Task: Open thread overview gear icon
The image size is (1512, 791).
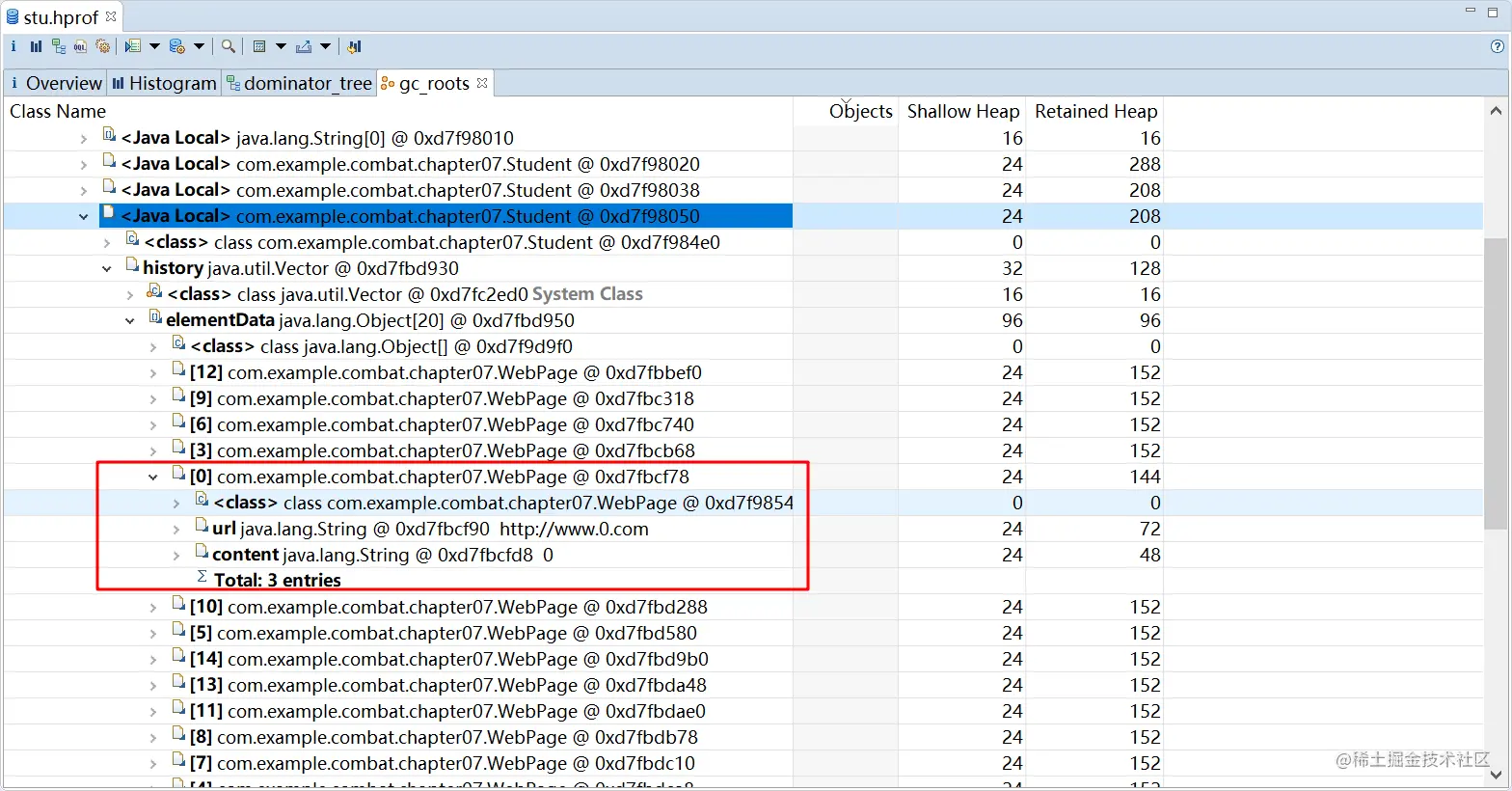Action: point(103,46)
